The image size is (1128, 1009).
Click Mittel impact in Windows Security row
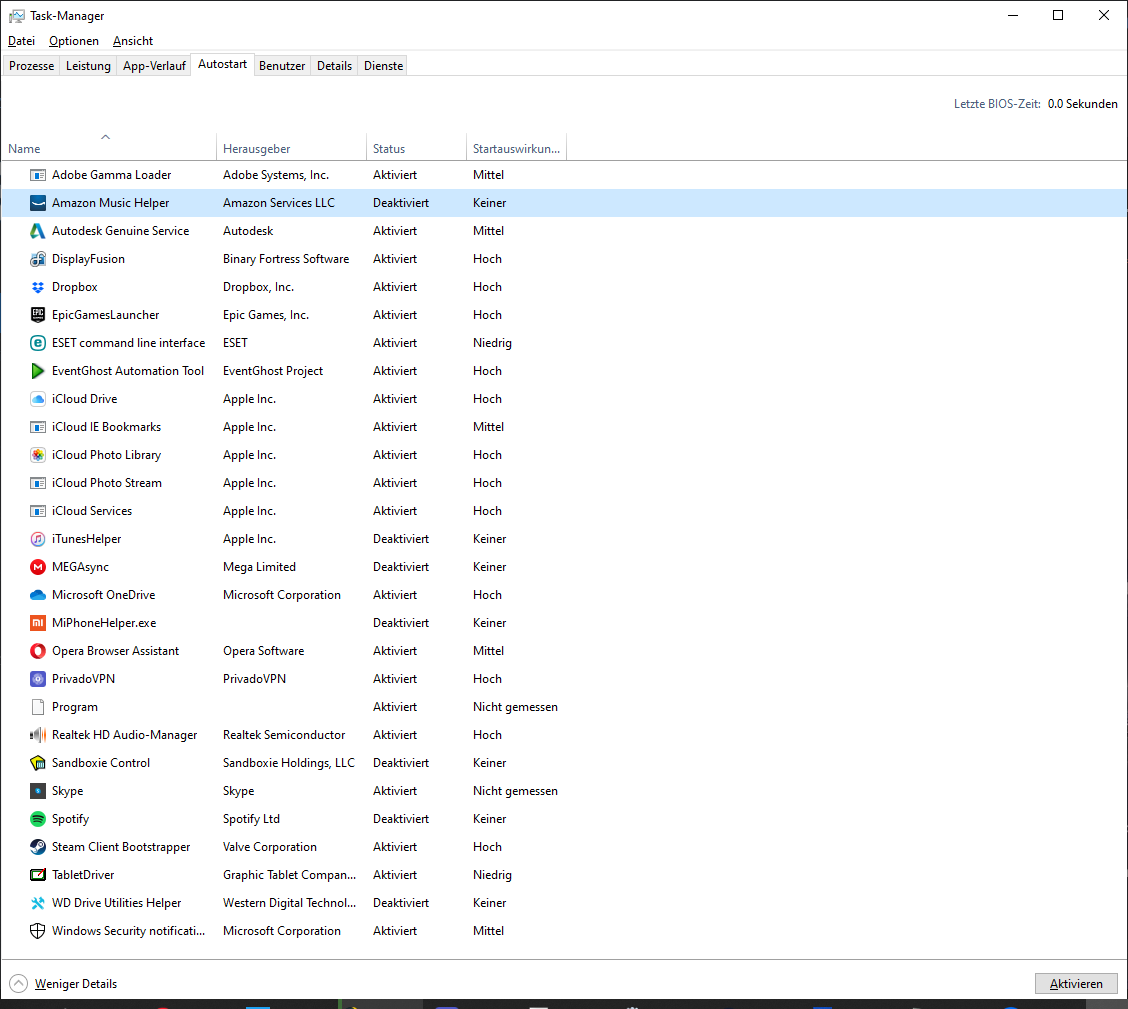[x=488, y=931]
